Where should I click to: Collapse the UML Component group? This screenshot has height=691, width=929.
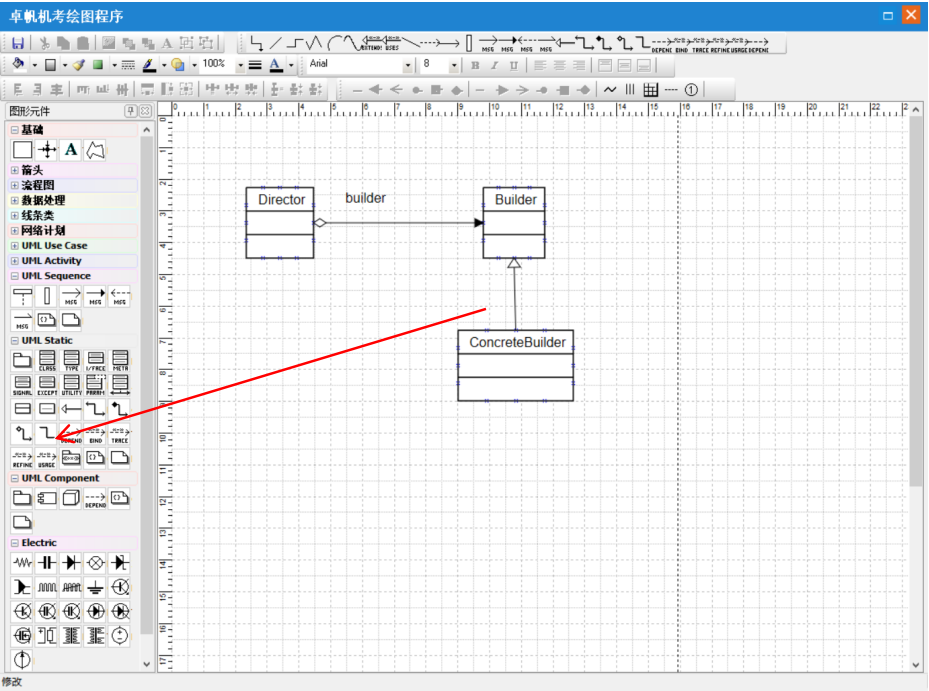click(15, 478)
